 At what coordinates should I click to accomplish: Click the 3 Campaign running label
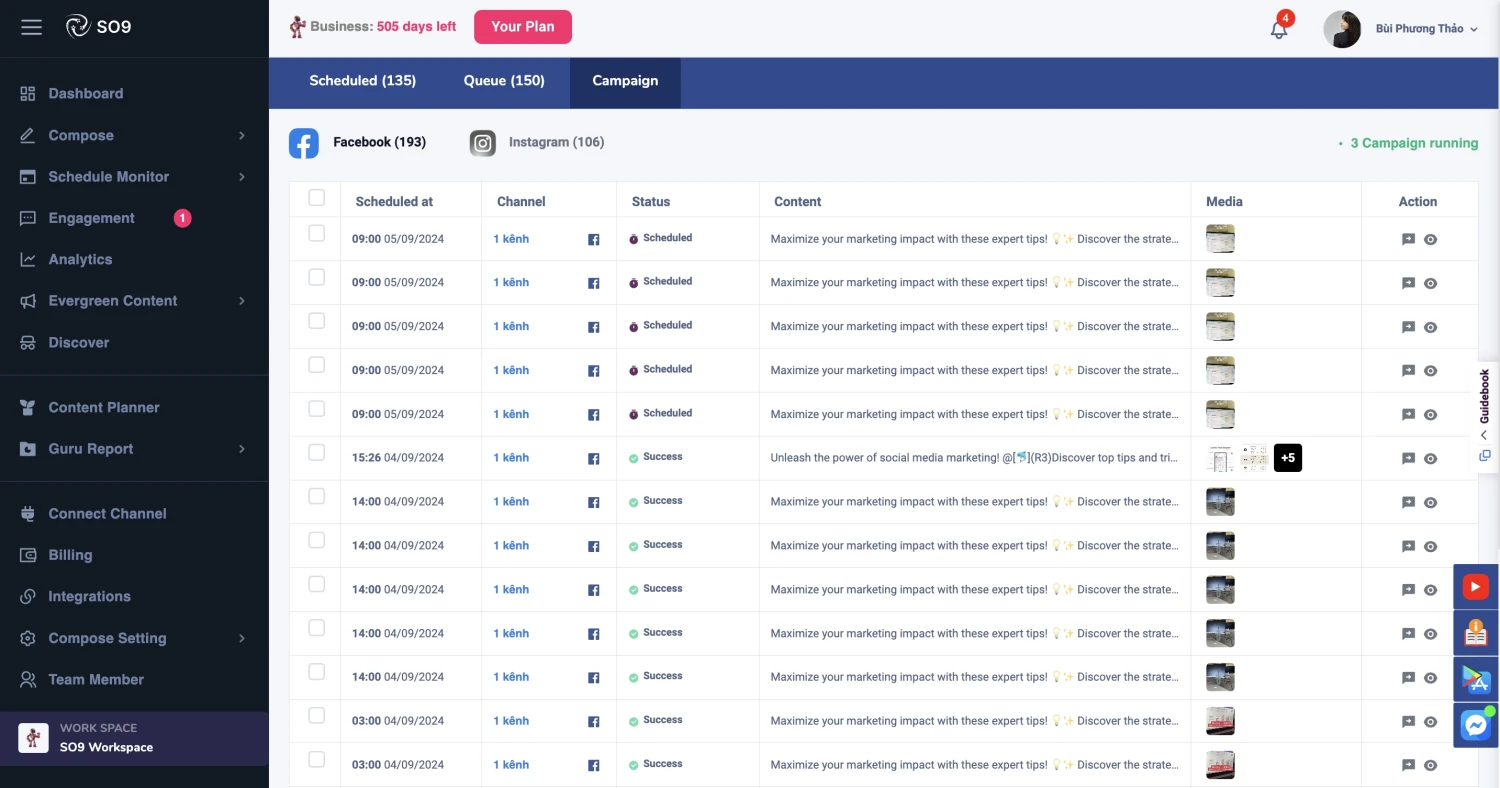click(1414, 143)
